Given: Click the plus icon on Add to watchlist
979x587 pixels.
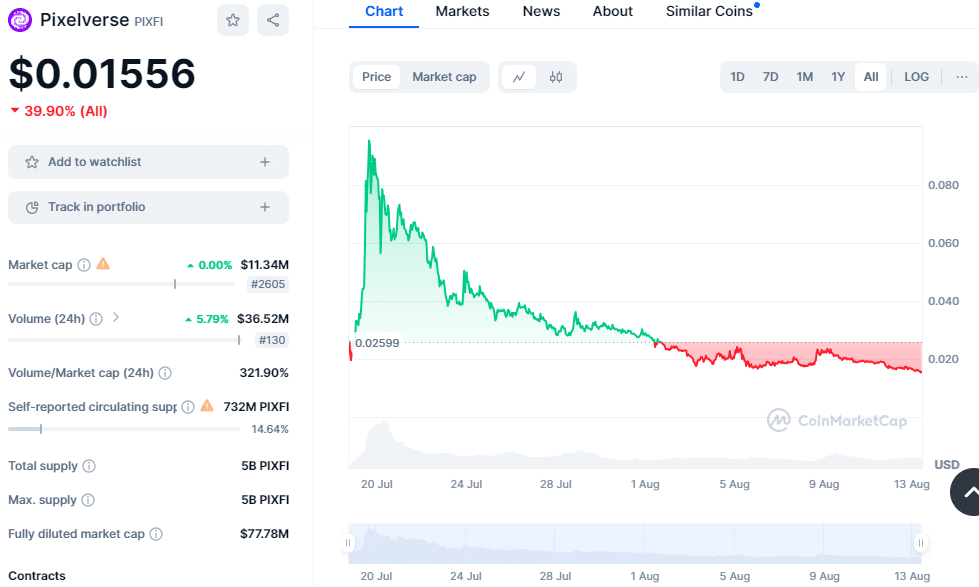Looking at the screenshot, I should pos(265,162).
